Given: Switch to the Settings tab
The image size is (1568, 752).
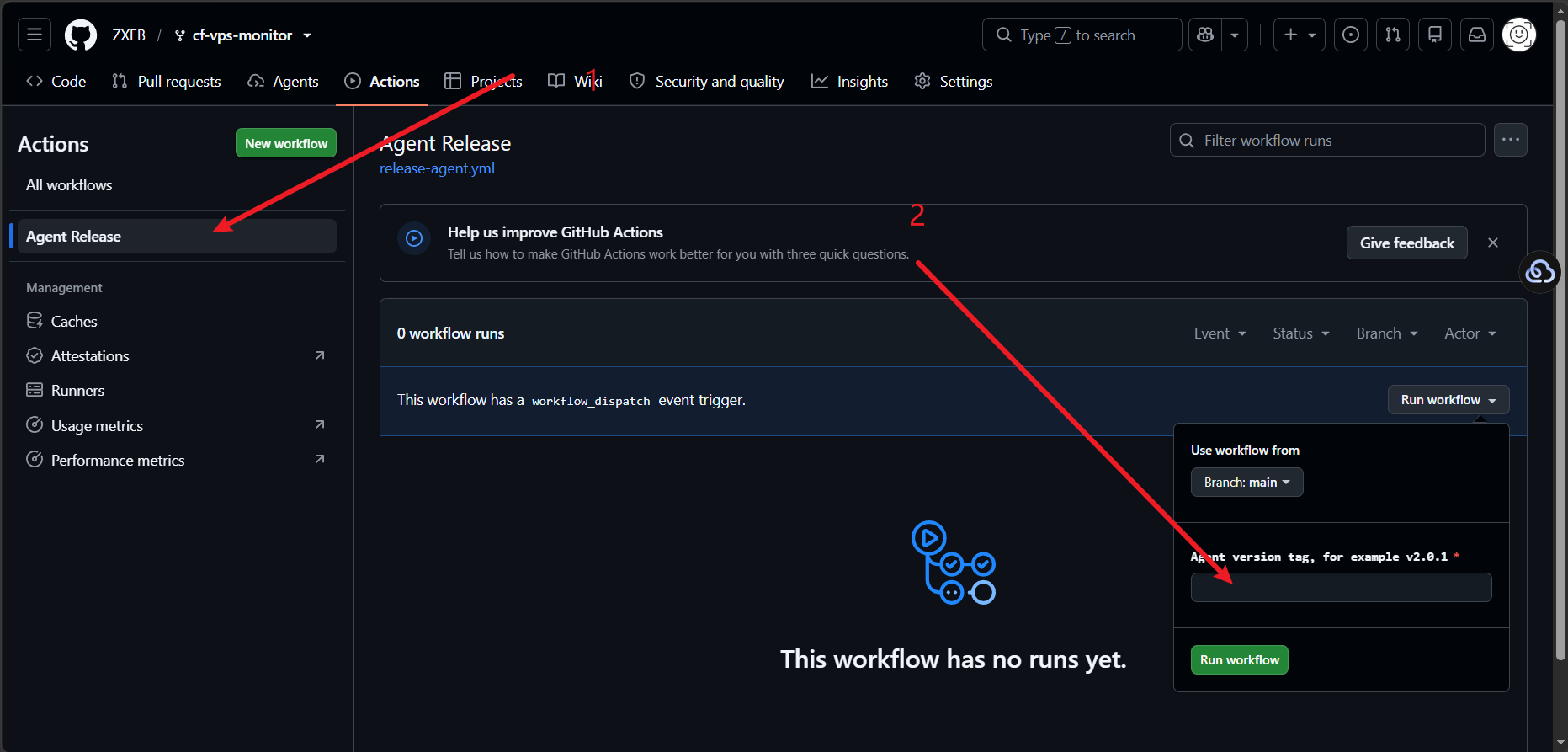Looking at the screenshot, I should [954, 81].
